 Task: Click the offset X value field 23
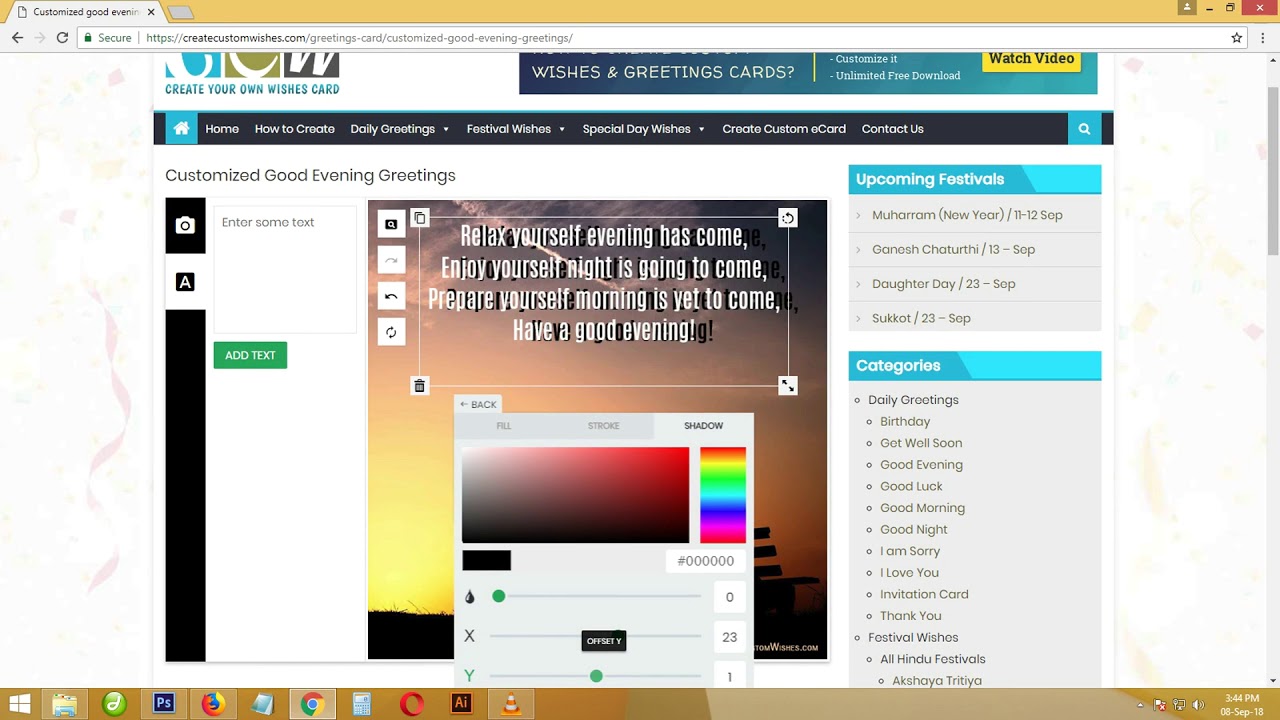[729, 637]
